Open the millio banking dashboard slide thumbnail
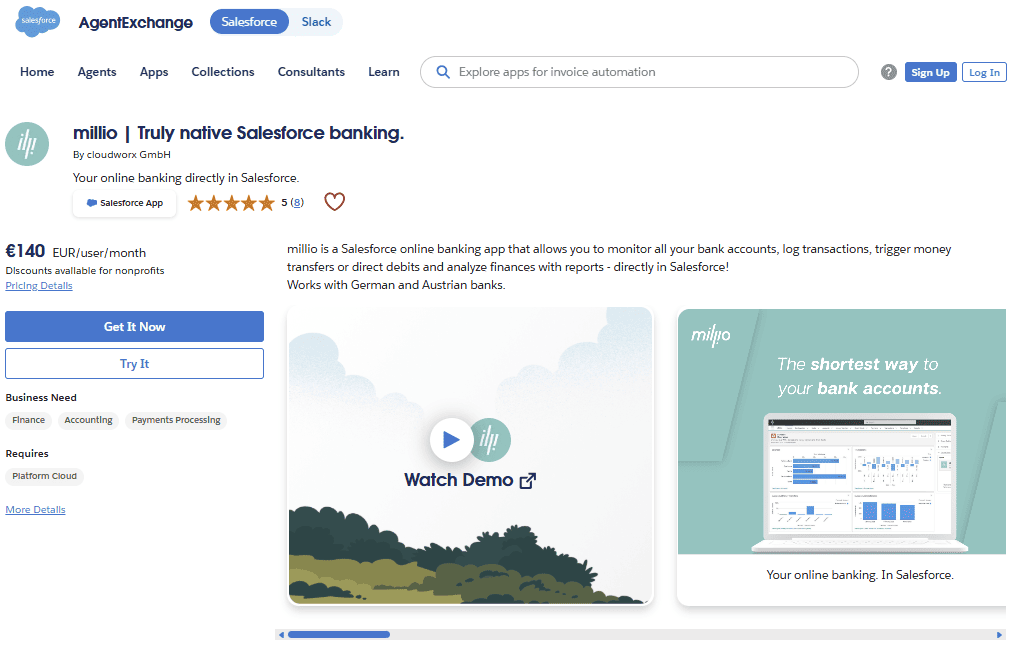 (x=841, y=432)
